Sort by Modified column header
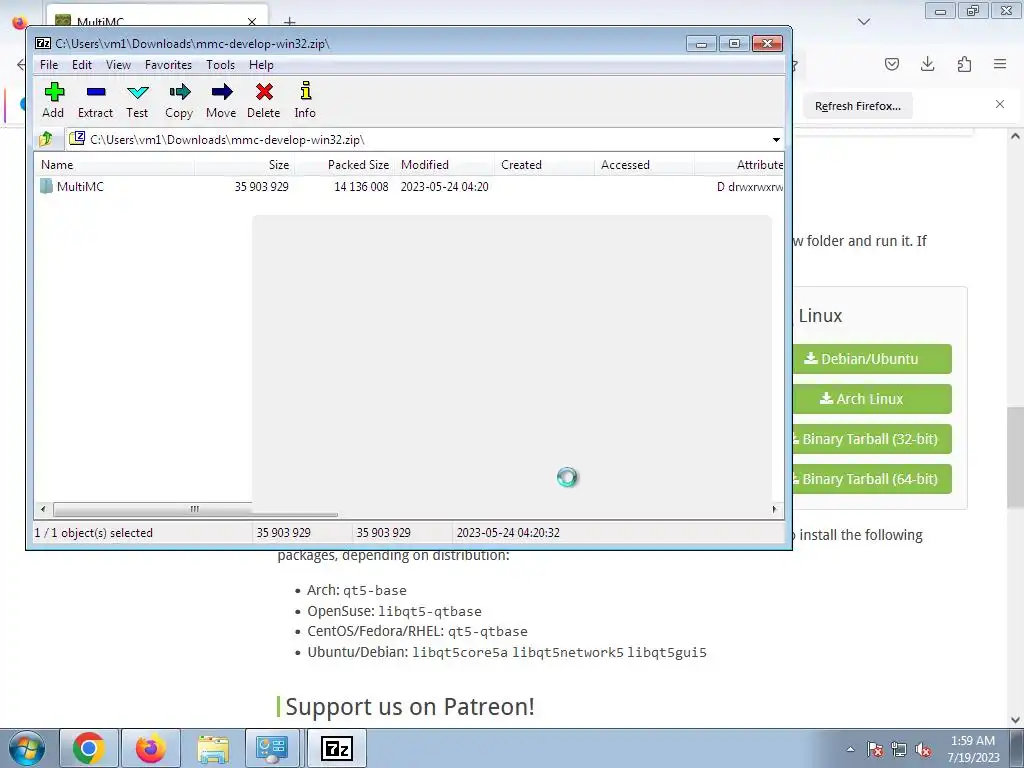 [444, 165]
